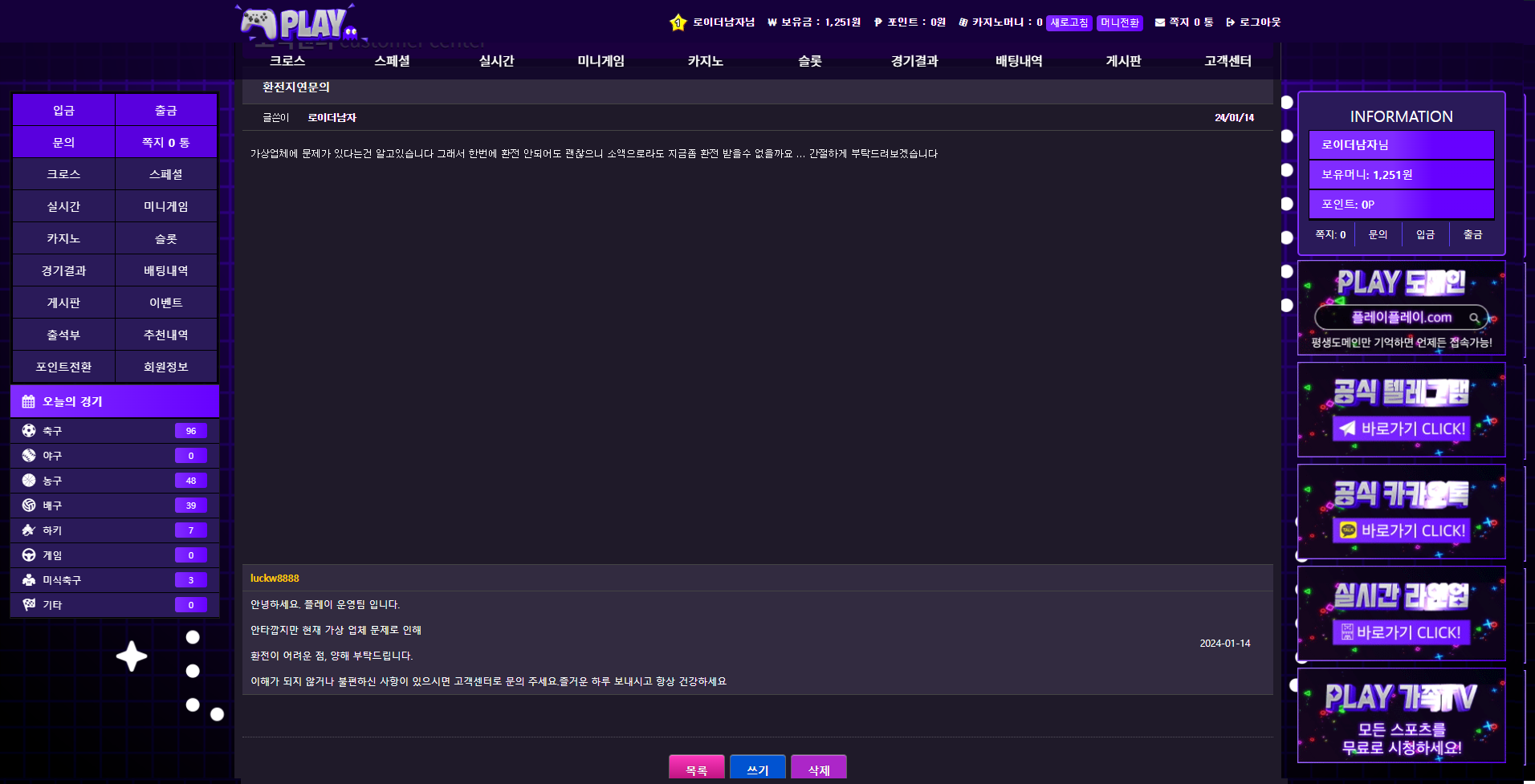
Task: Open the Telegram 바로가기 CLICK button
Action: [1402, 429]
